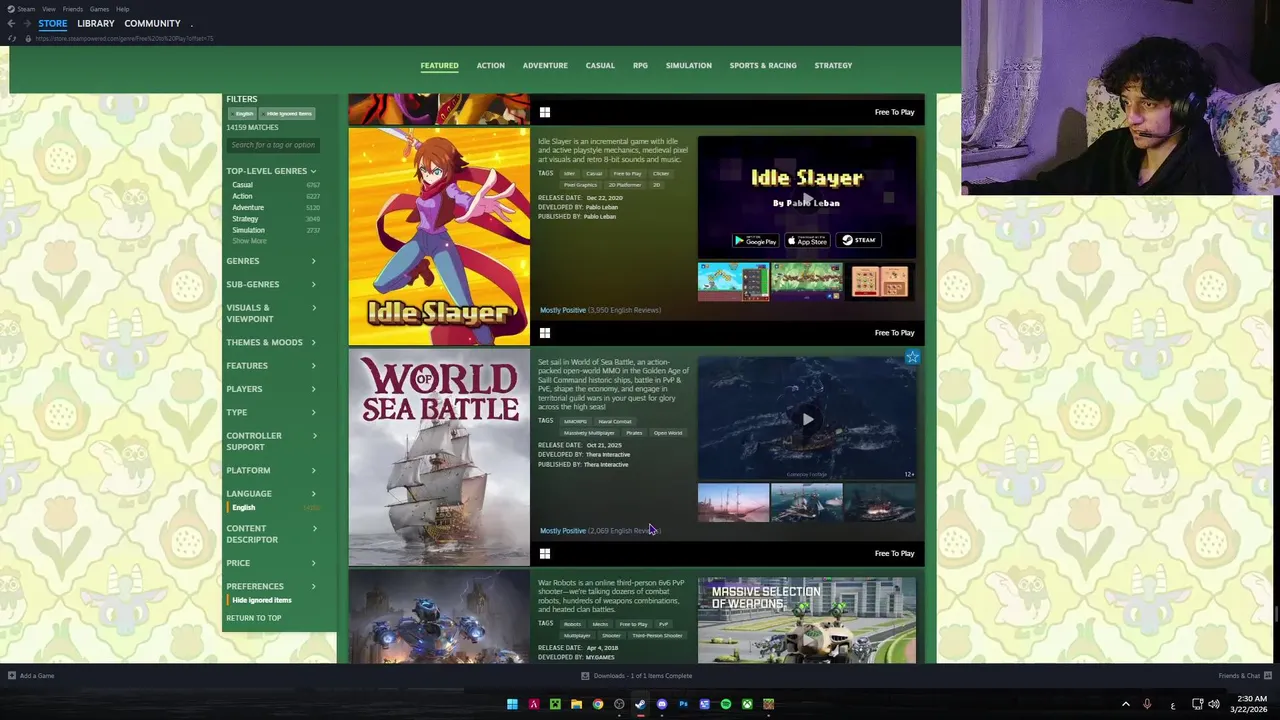
Task: Click the wishlist star icon on World of Sea Battle
Action: (x=912, y=357)
